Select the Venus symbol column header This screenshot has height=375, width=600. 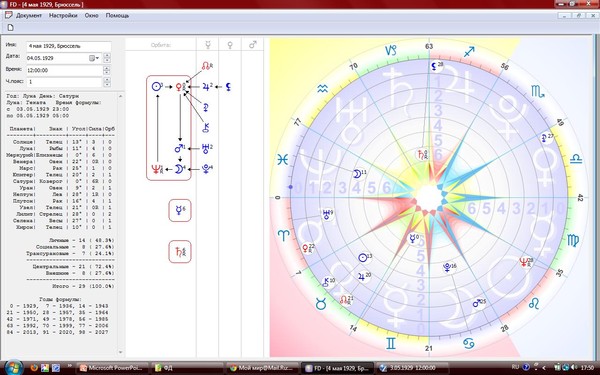click(x=230, y=45)
